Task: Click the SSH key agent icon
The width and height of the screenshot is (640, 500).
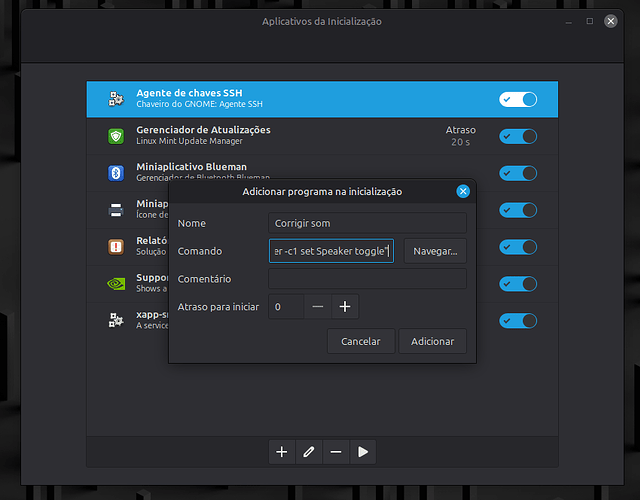Action: pos(116,99)
